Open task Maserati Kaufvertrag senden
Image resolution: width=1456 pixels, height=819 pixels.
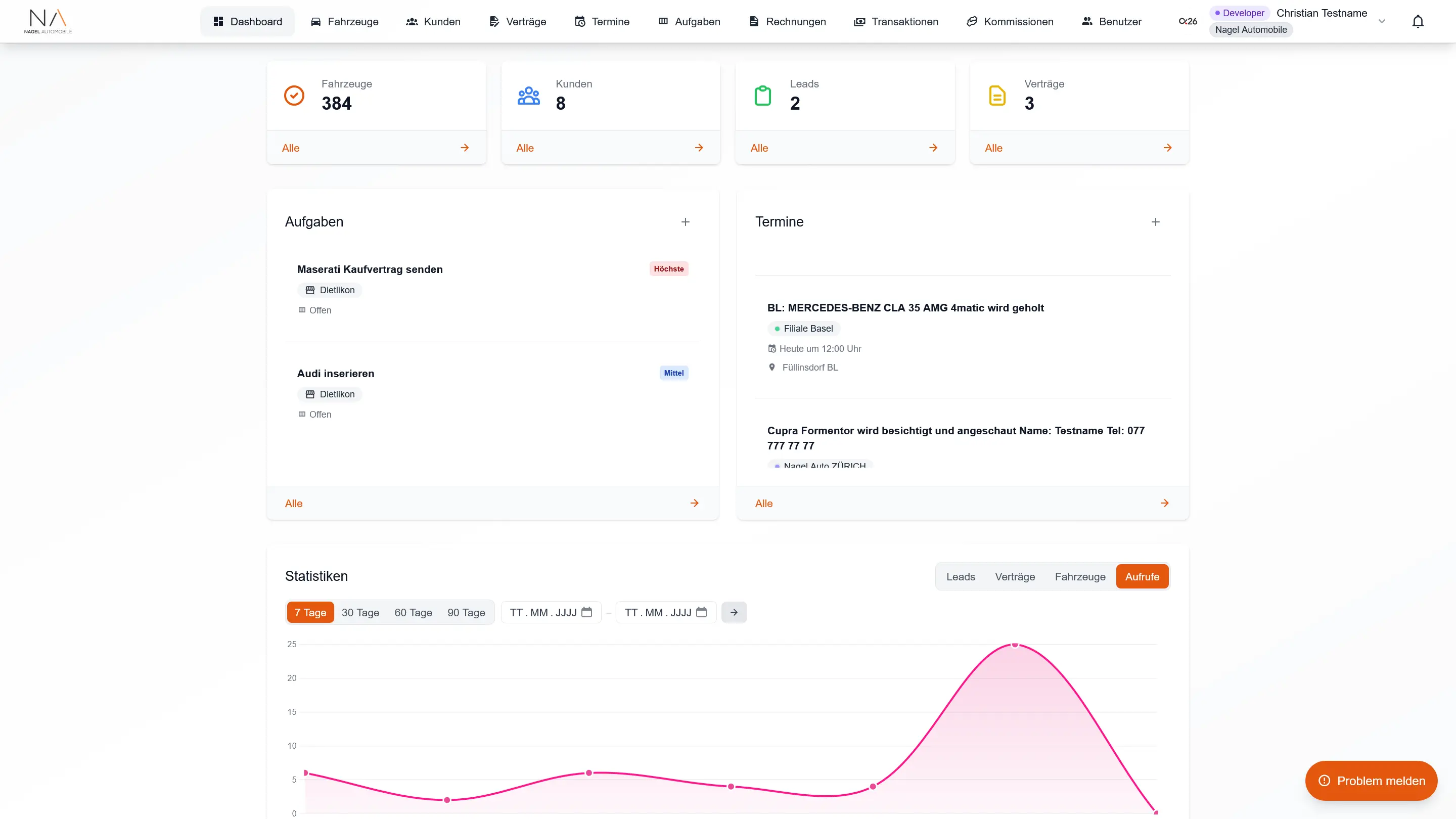coord(370,269)
